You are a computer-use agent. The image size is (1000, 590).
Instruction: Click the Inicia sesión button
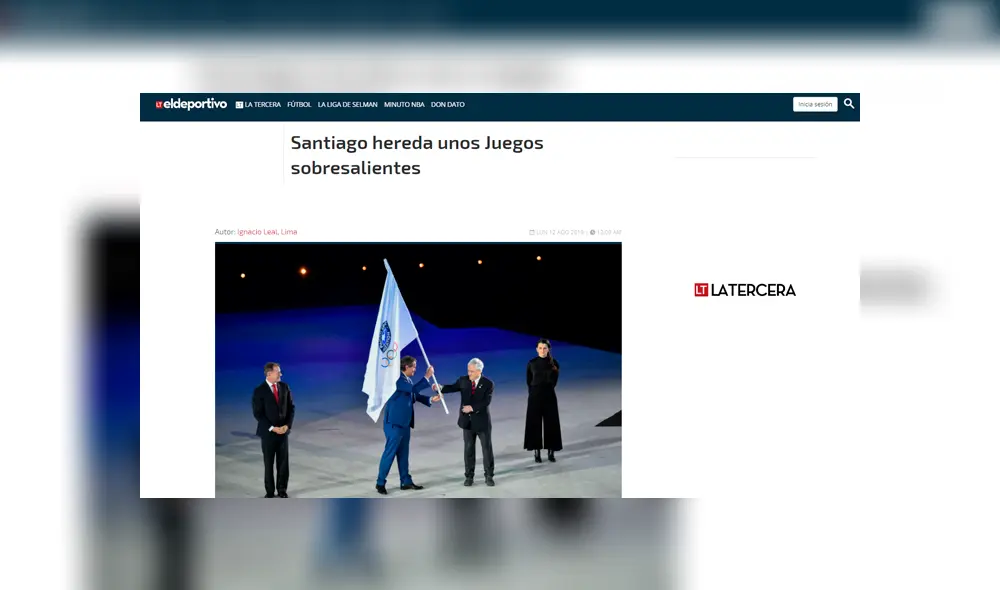pyautogui.click(x=814, y=104)
